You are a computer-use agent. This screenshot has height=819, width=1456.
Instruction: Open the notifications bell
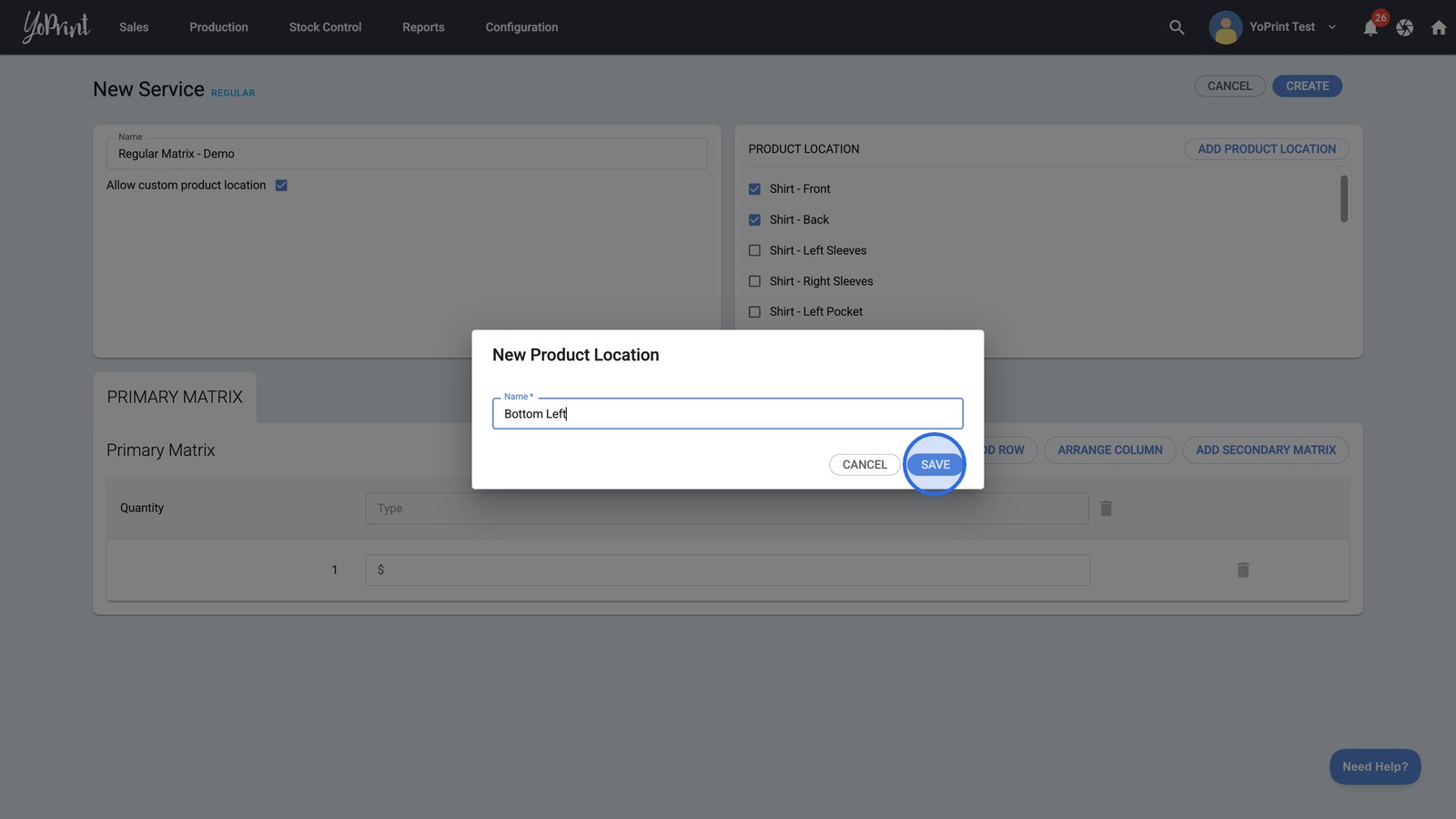click(1370, 28)
